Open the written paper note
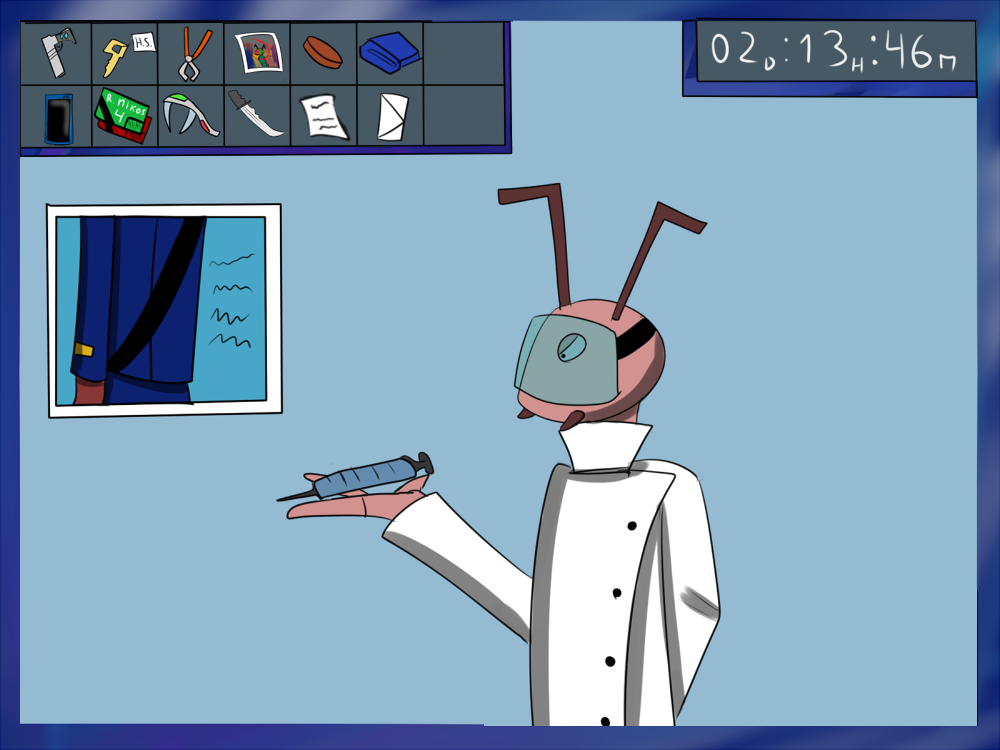This screenshot has height=750, width=1000. 324,116
